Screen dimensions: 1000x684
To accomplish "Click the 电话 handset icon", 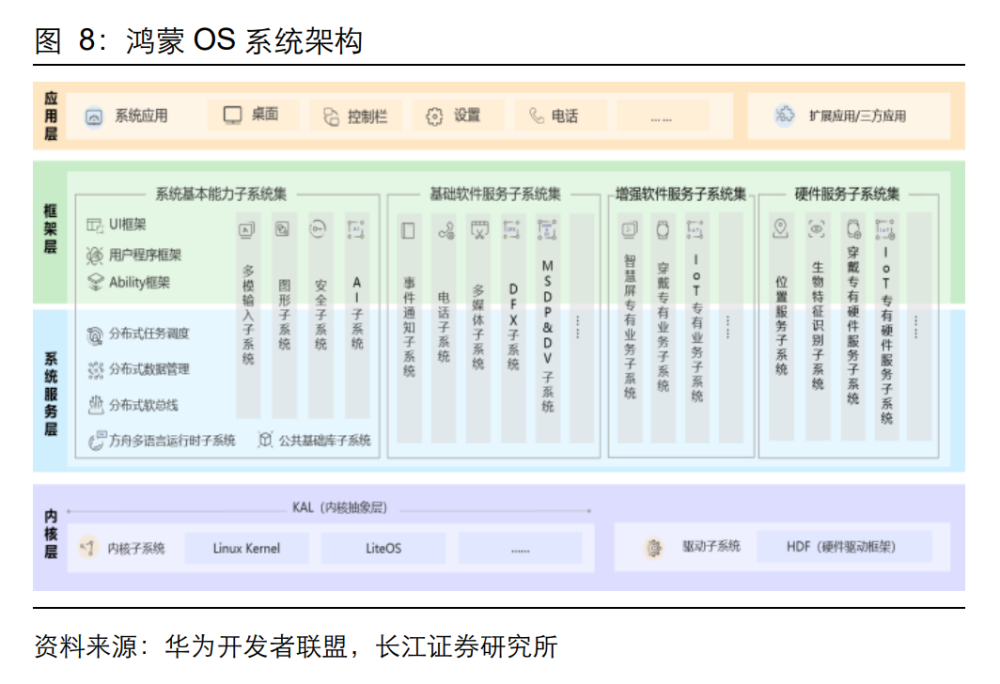I will tap(536, 116).
